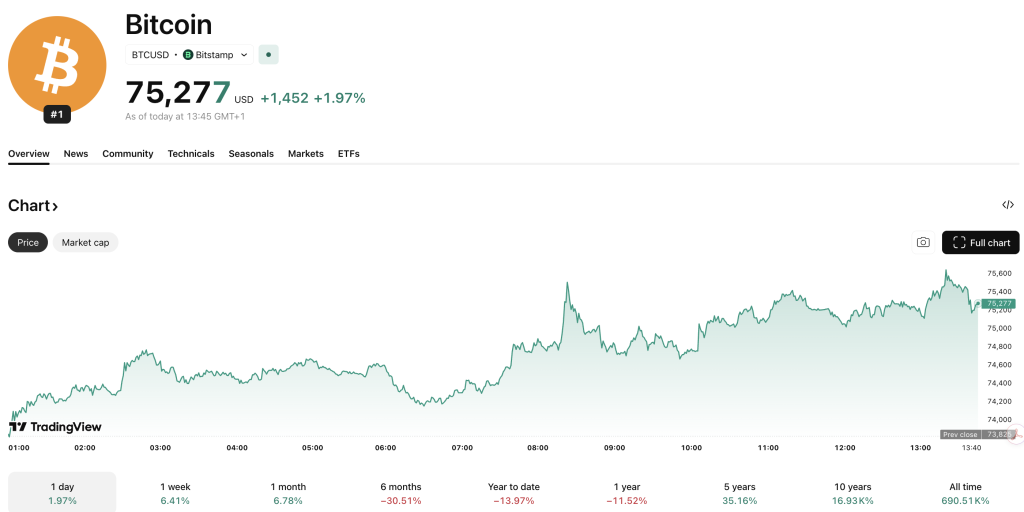1024x512 pixels.
Task: Select the All time range
Action: point(965,493)
